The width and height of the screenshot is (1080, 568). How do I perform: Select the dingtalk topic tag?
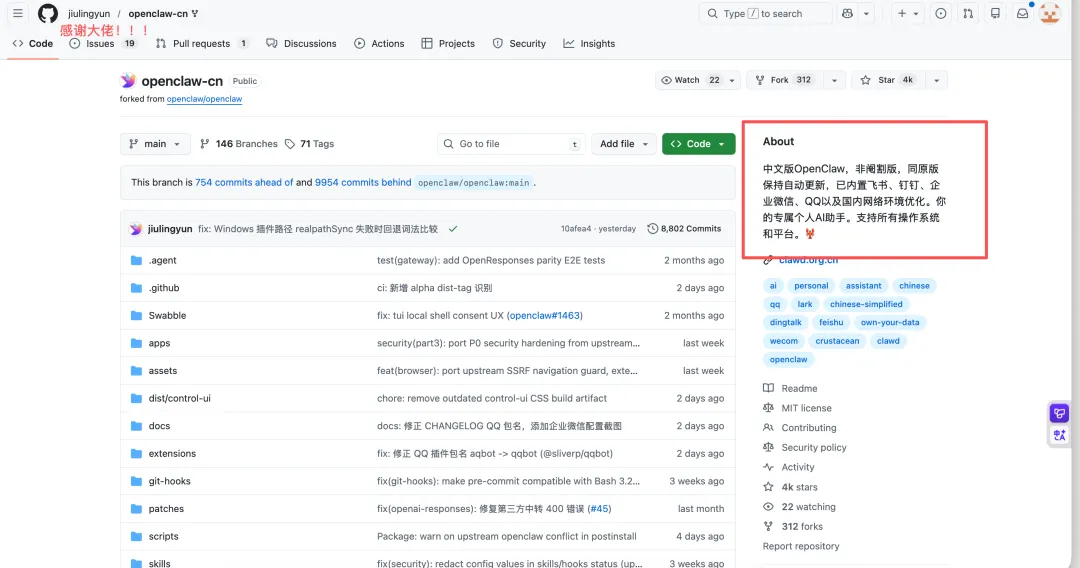pos(785,322)
